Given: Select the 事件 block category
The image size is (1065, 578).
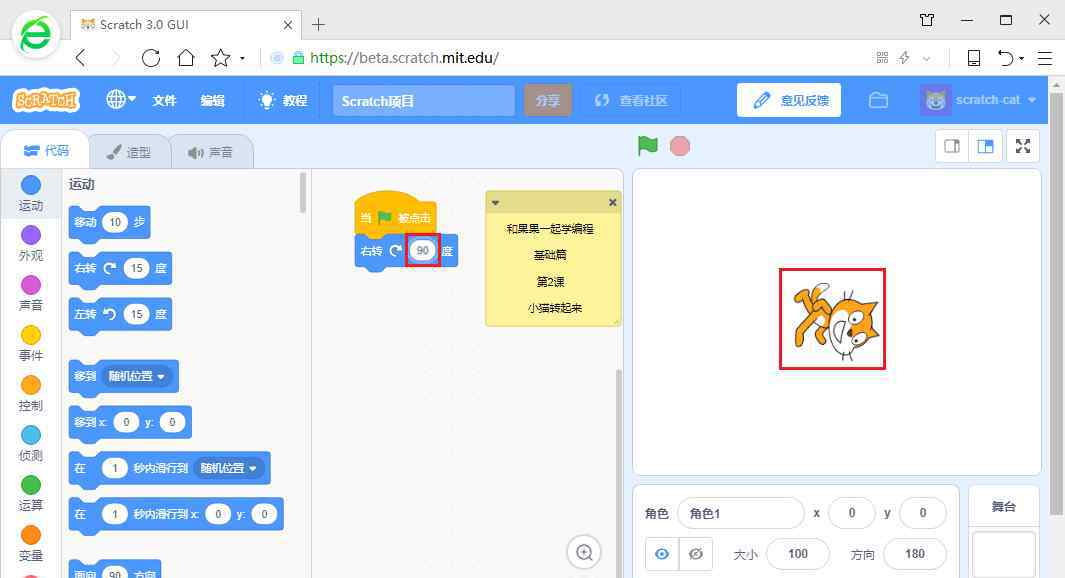Looking at the screenshot, I should (31, 344).
